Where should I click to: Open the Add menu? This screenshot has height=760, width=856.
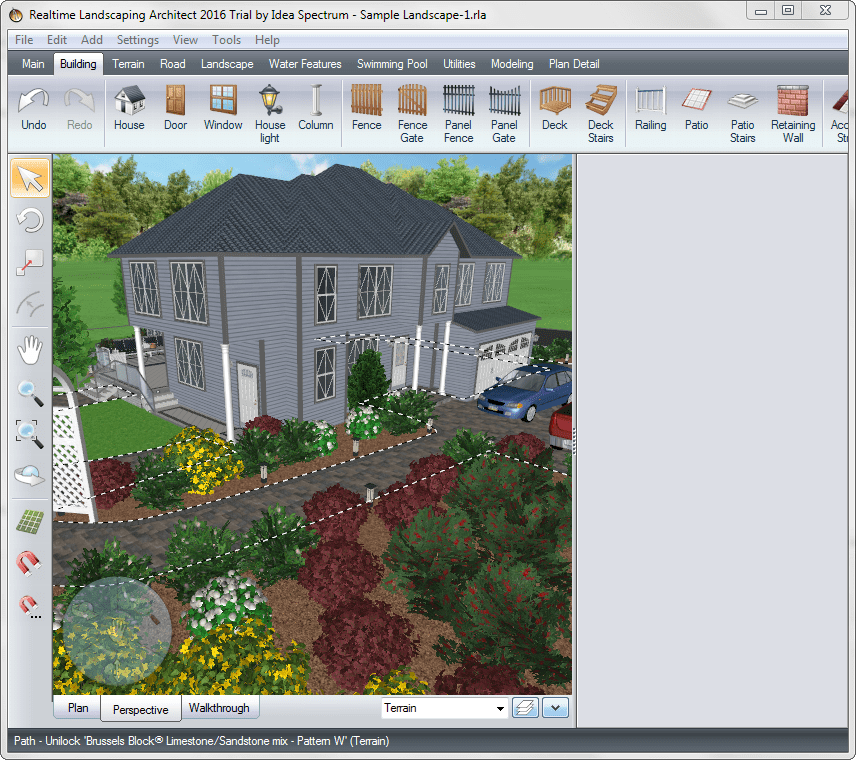point(92,40)
